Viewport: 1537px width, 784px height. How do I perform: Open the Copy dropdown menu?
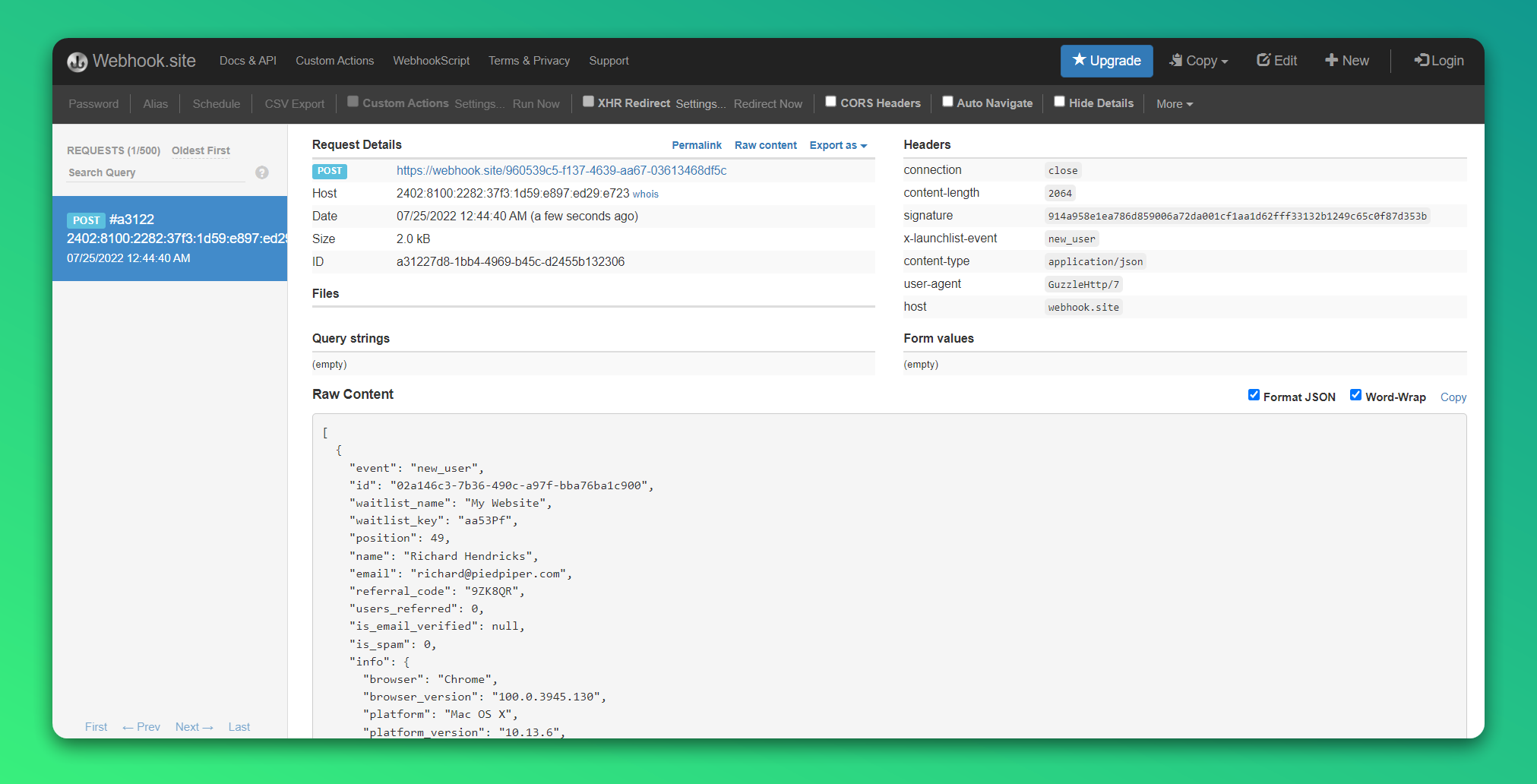(x=1198, y=61)
